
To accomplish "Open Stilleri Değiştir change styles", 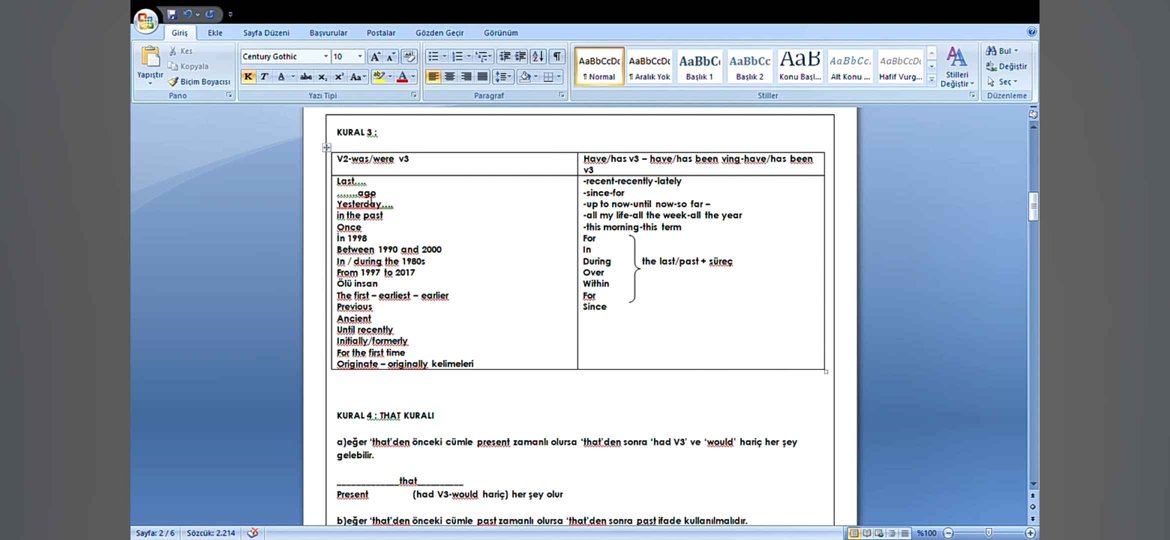I will [957, 67].
